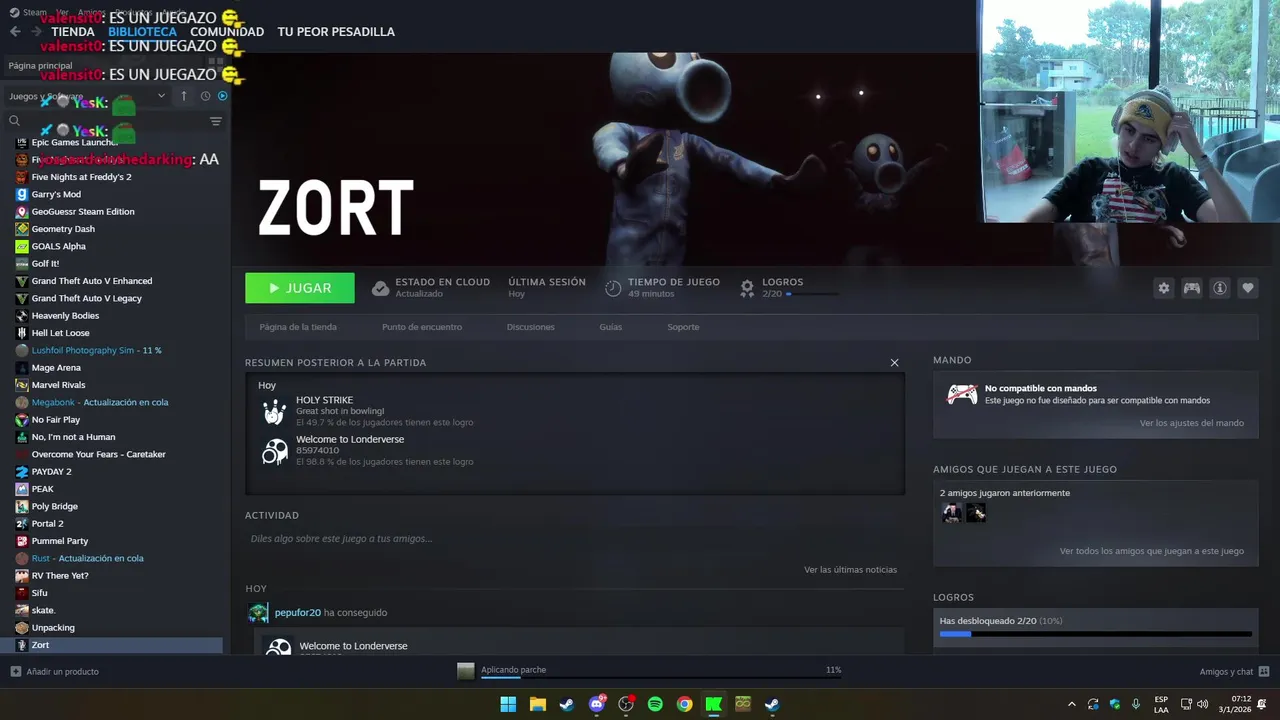
Task: Open TU PEOR PESADILLA profile tab
Action: (336, 32)
